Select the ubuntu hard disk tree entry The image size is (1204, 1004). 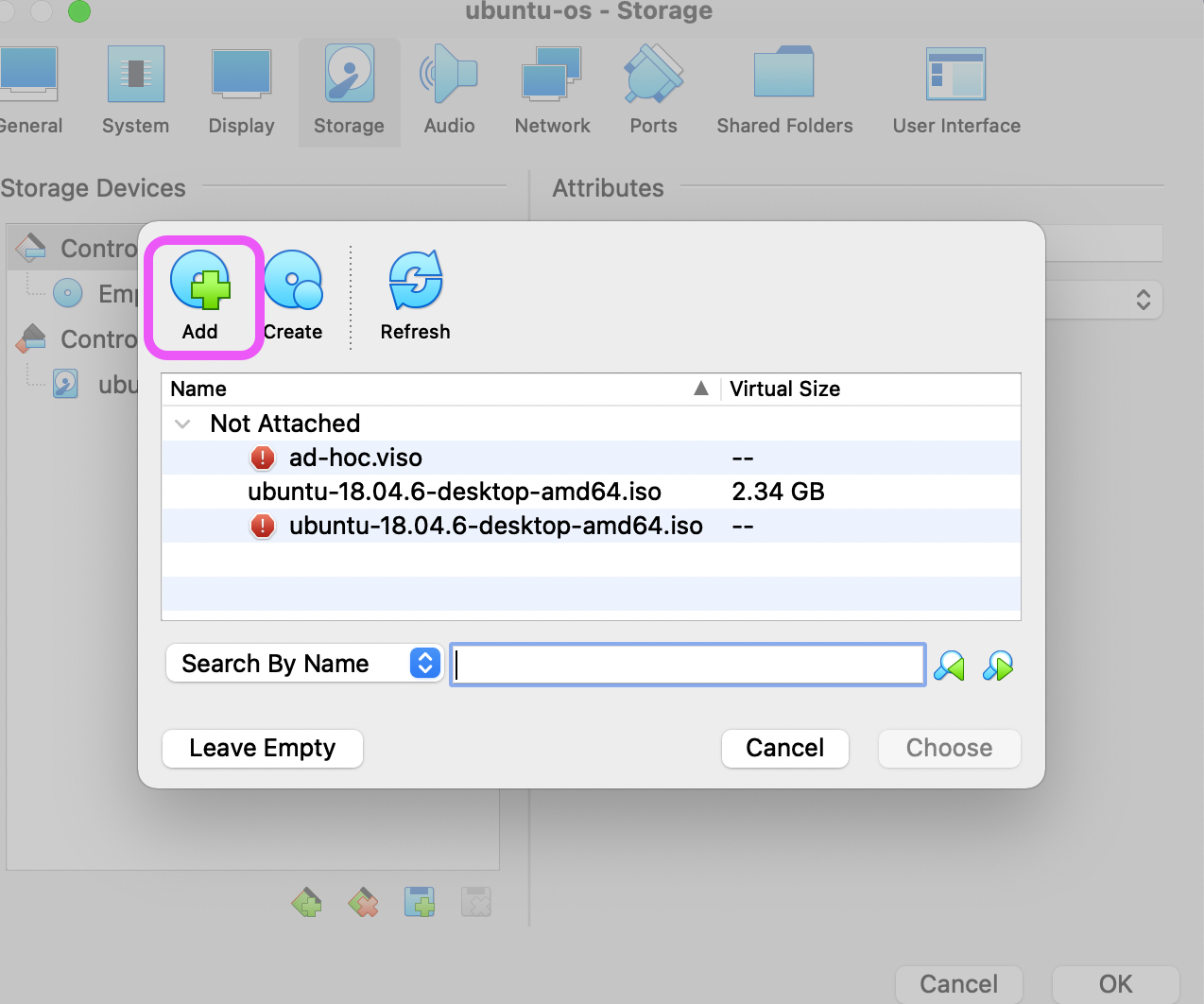[95, 384]
